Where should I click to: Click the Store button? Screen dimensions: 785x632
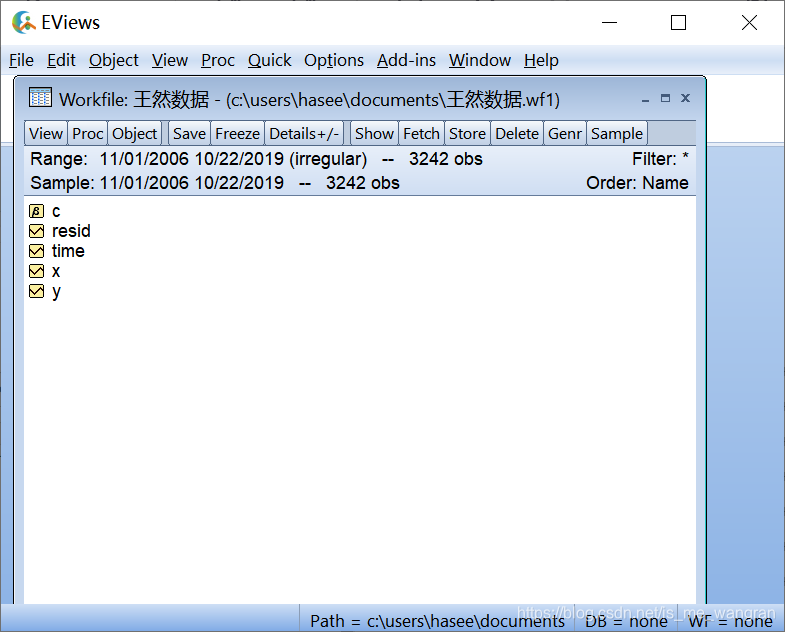(467, 133)
